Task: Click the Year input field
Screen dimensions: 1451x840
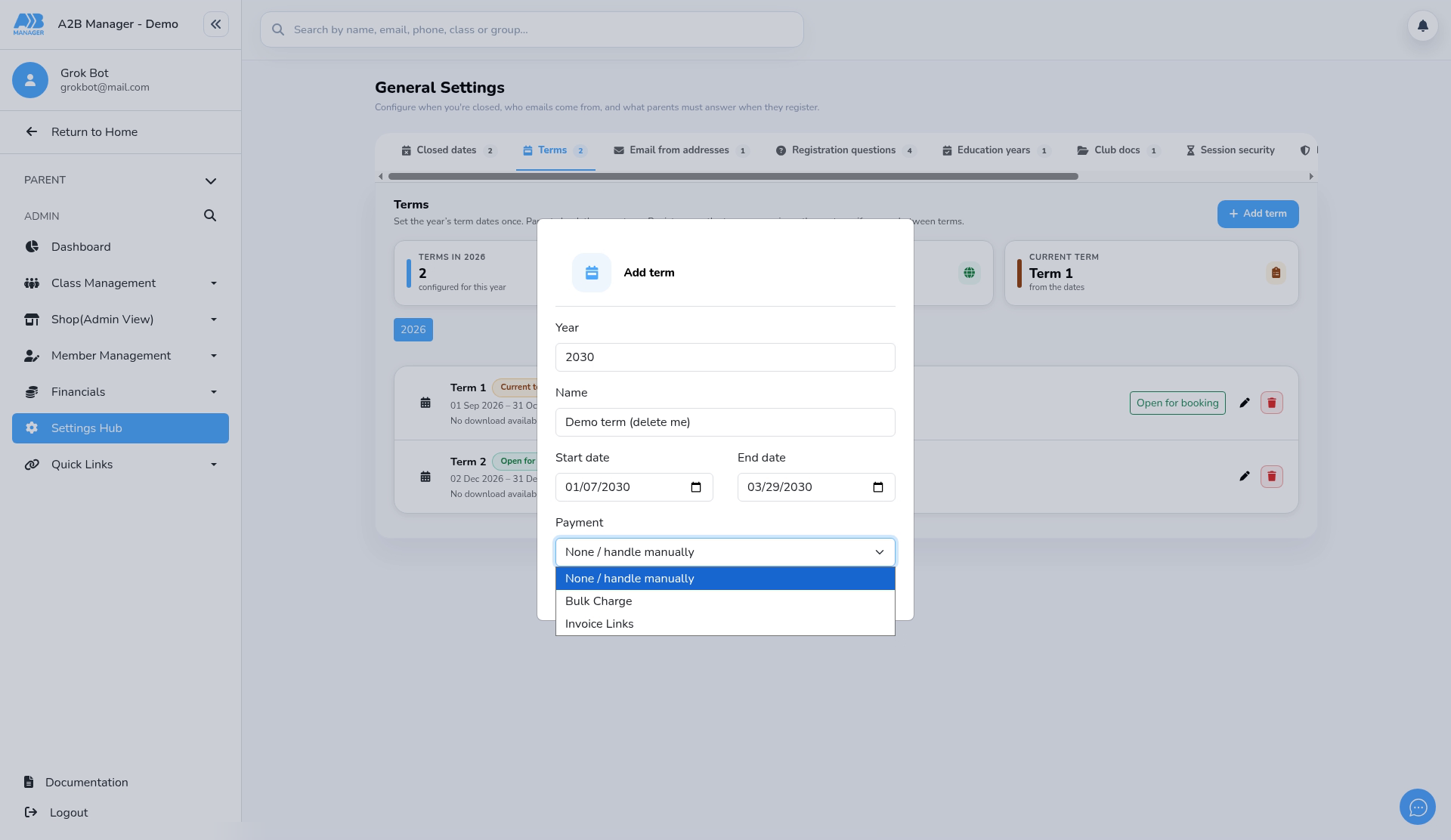Action: coord(725,357)
